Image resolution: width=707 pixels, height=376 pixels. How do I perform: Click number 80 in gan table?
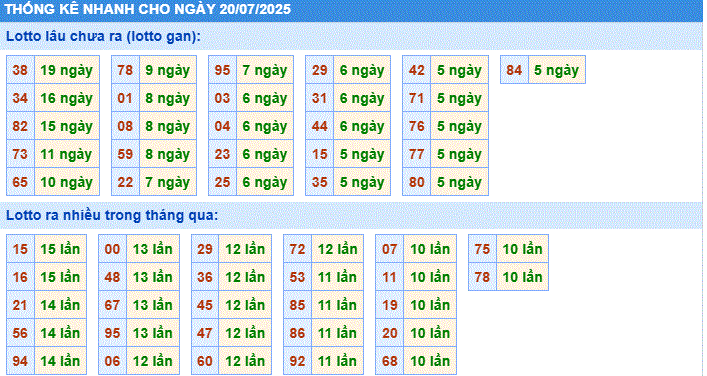[417, 182]
